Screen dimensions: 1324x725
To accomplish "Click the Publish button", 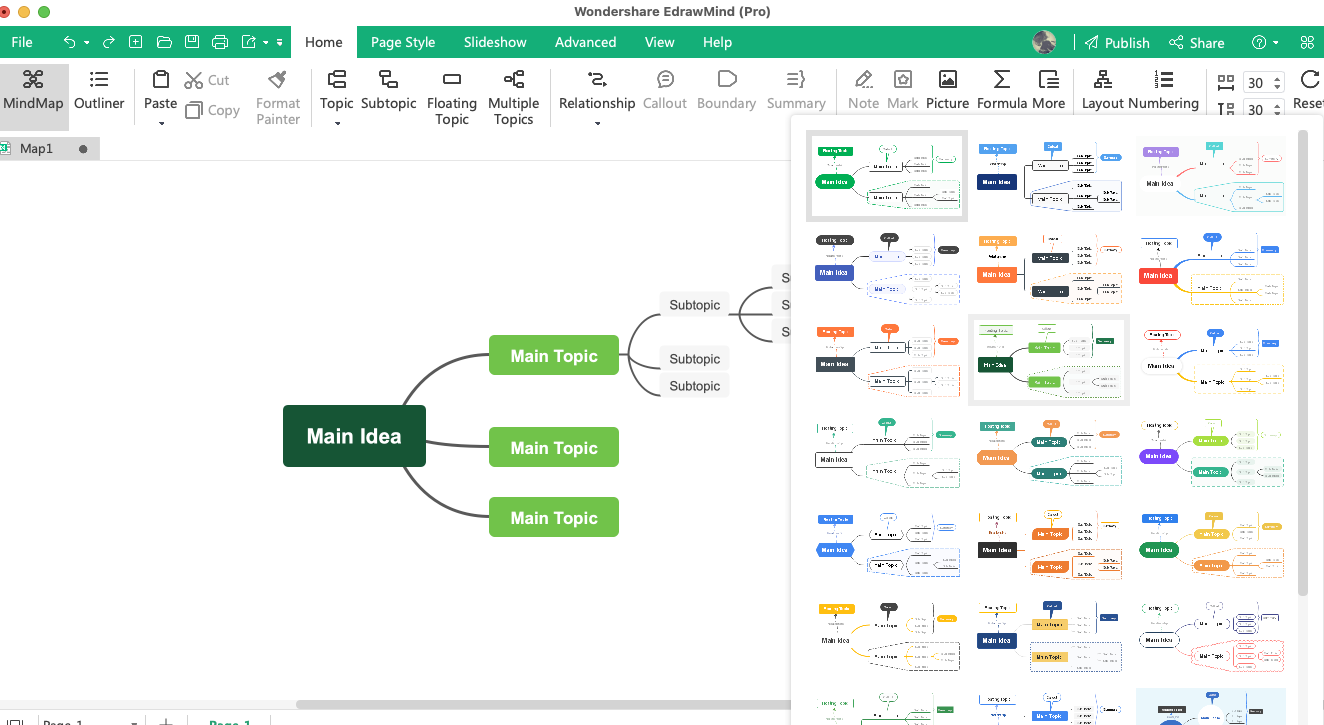I will click(x=1118, y=42).
